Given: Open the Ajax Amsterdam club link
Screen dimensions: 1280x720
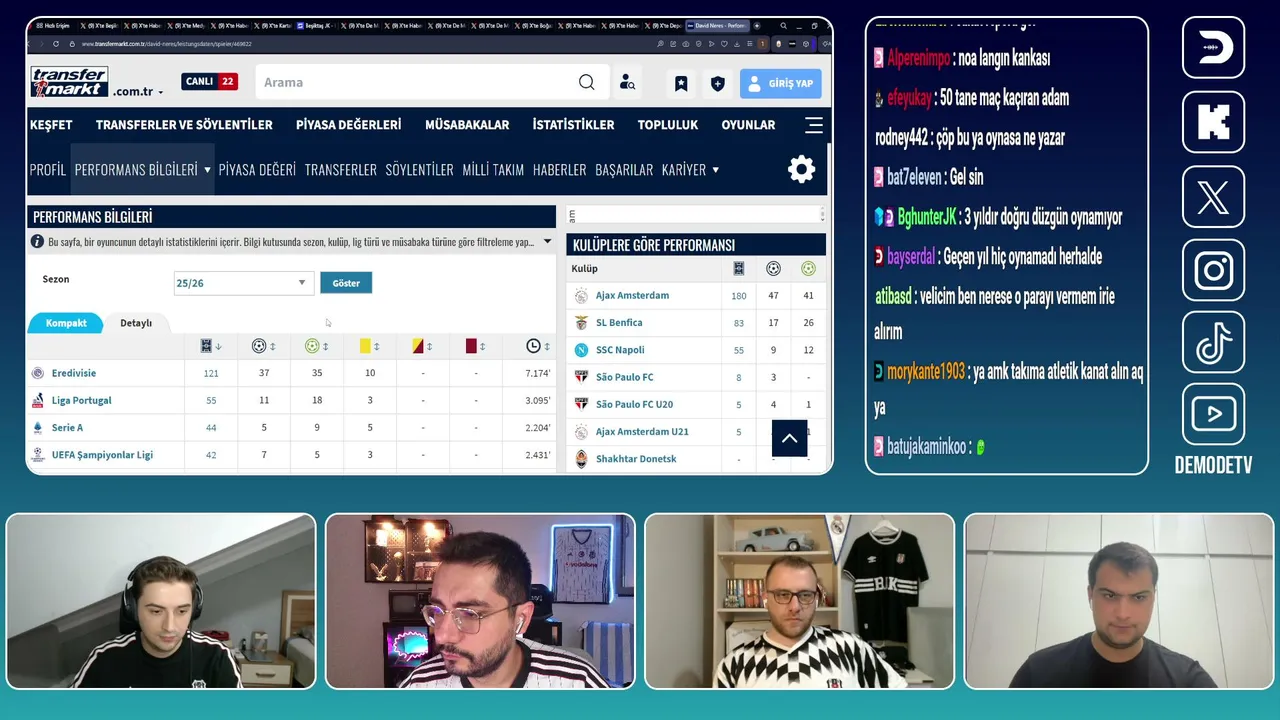Looking at the screenshot, I should coord(632,296).
